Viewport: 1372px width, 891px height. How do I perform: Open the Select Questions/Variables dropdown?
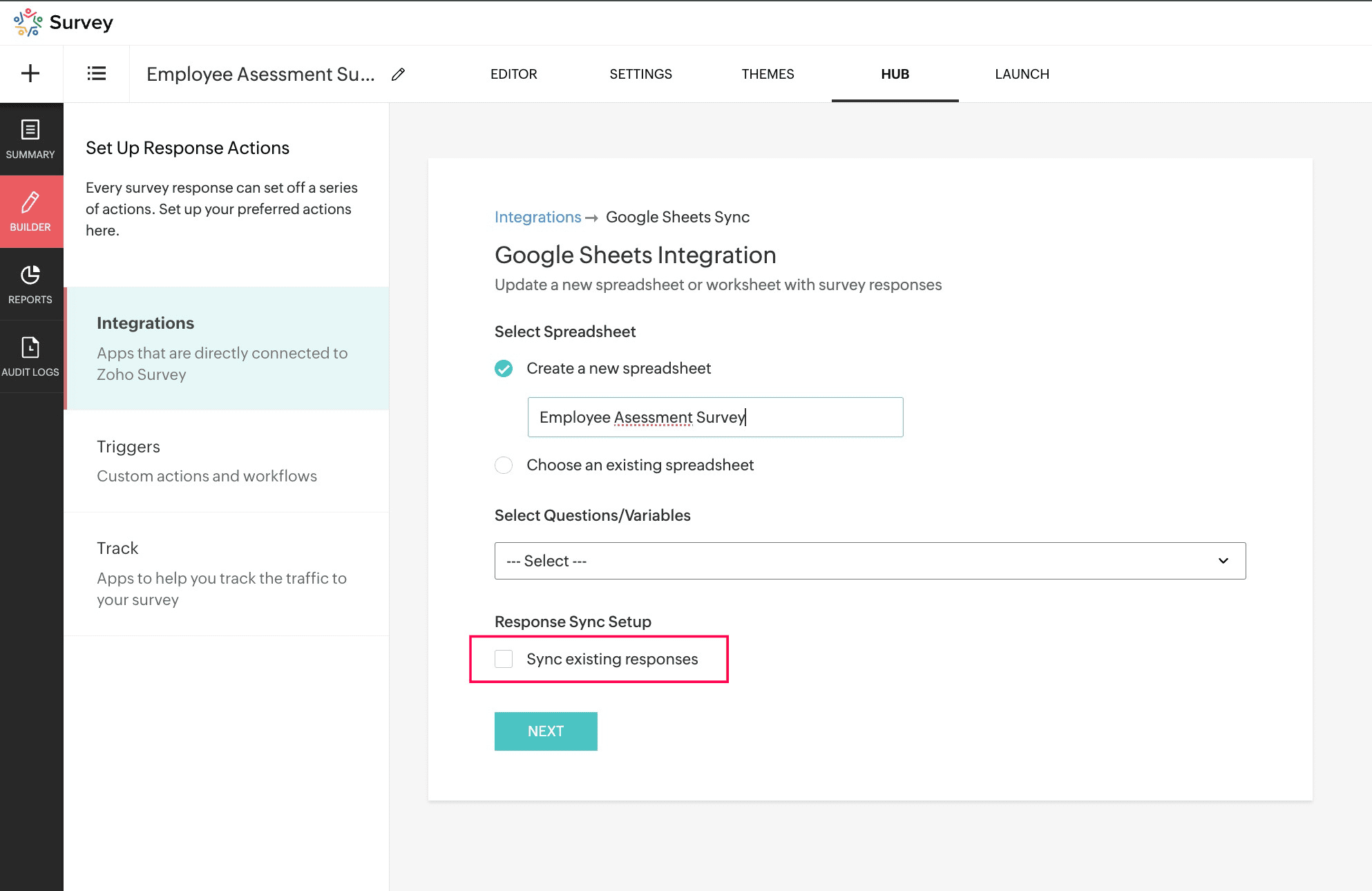(x=869, y=561)
